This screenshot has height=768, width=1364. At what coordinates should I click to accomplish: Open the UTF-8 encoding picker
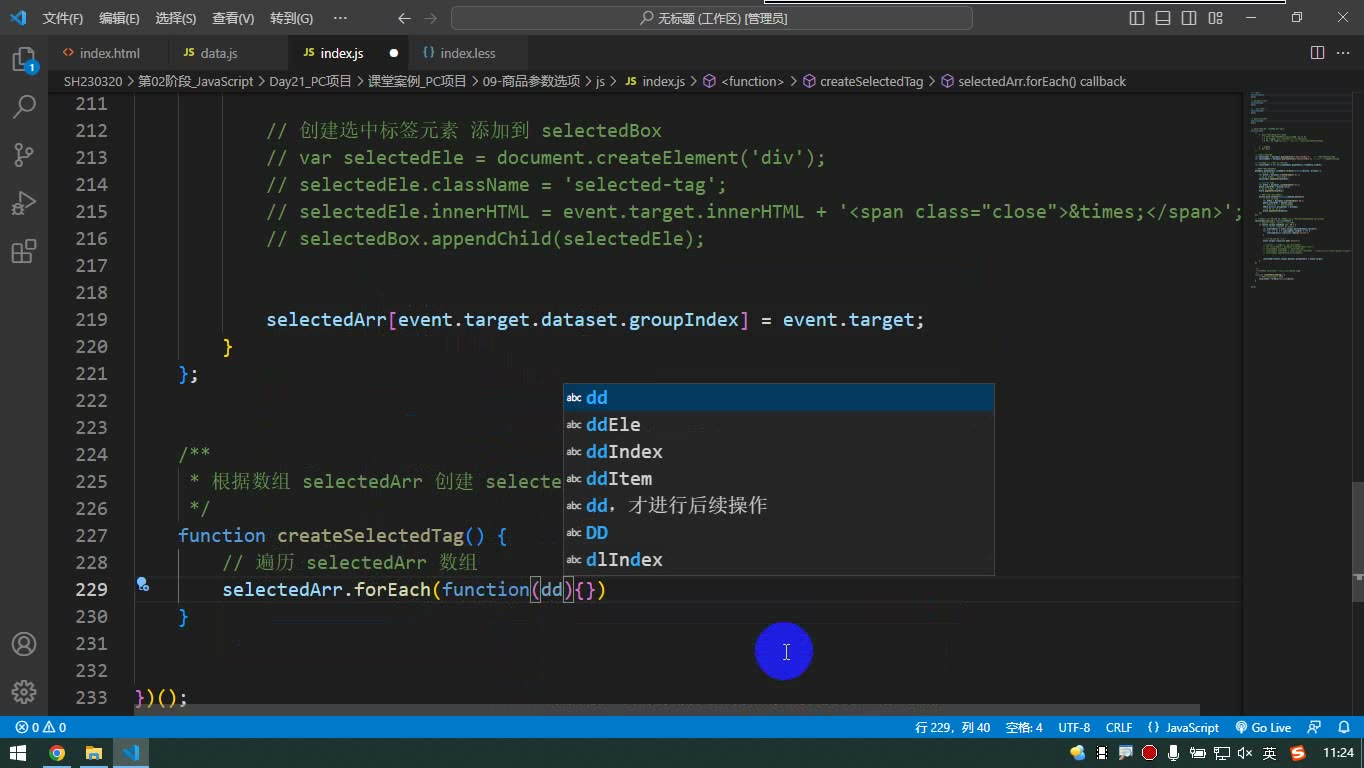1074,727
